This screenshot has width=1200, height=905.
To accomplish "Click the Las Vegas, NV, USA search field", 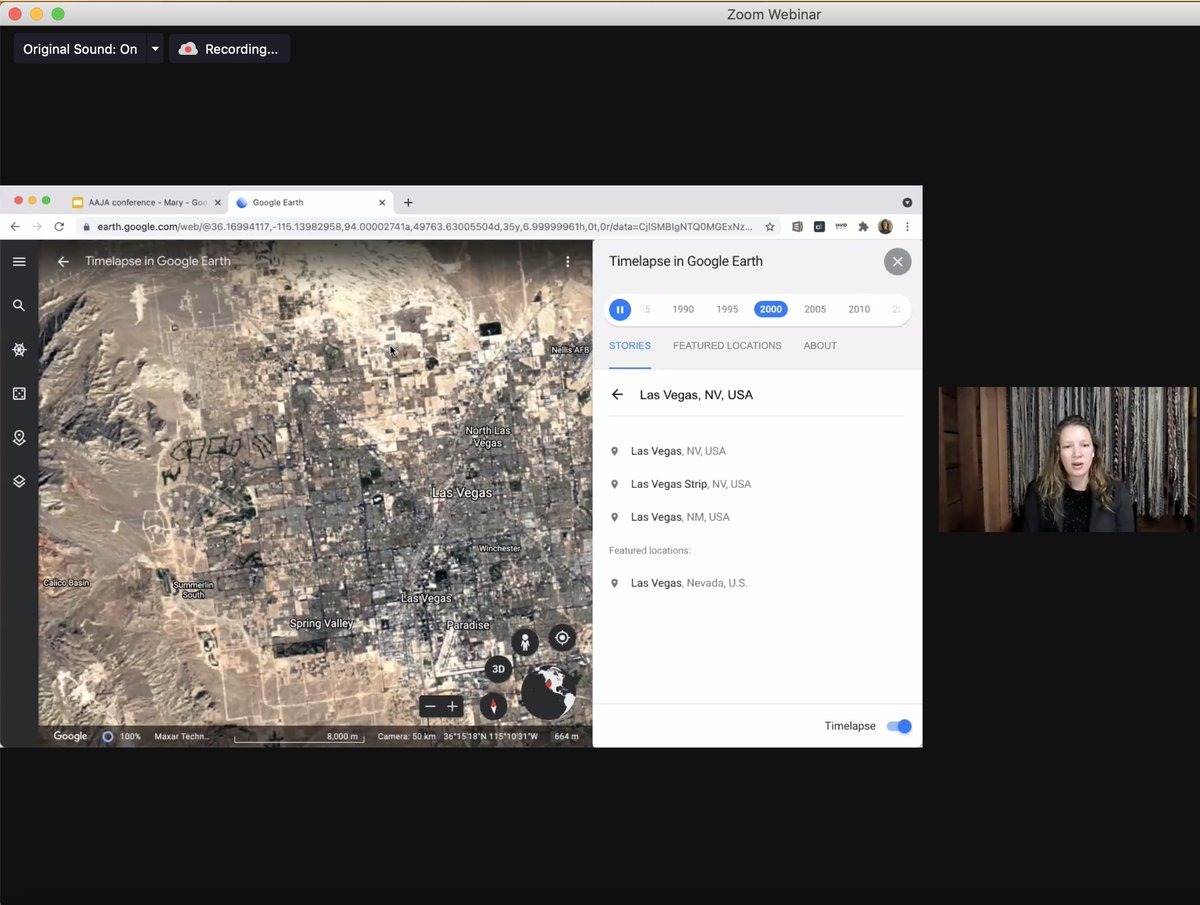I will 772,395.
